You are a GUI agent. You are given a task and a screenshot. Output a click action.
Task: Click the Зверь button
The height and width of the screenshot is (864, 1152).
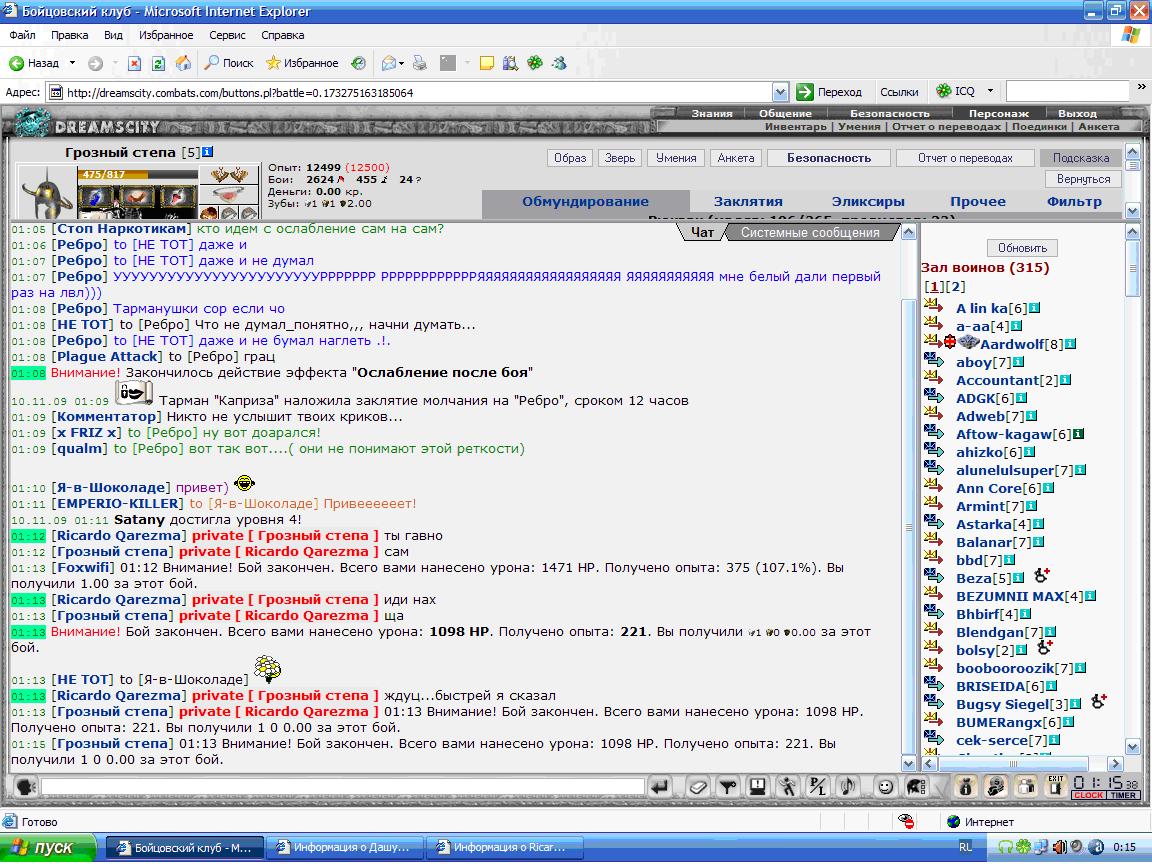tap(620, 158)
